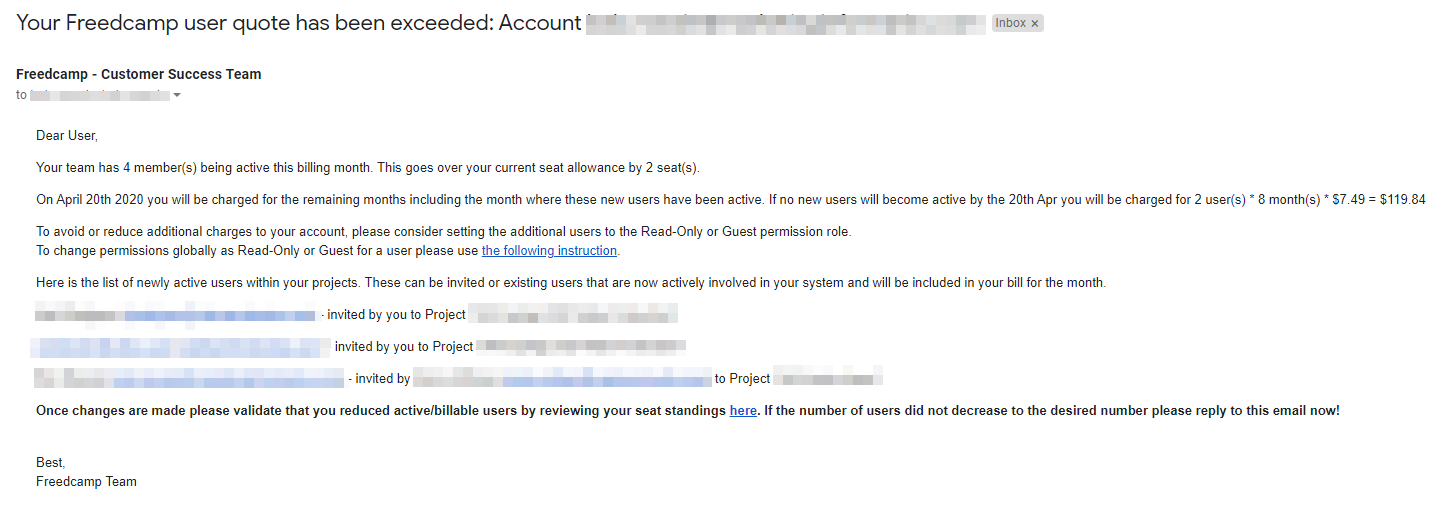The height and width of the screenshot is (507, 1434).
Task: Open second newly active user's blurred email link
Action: tap(180, 347)
